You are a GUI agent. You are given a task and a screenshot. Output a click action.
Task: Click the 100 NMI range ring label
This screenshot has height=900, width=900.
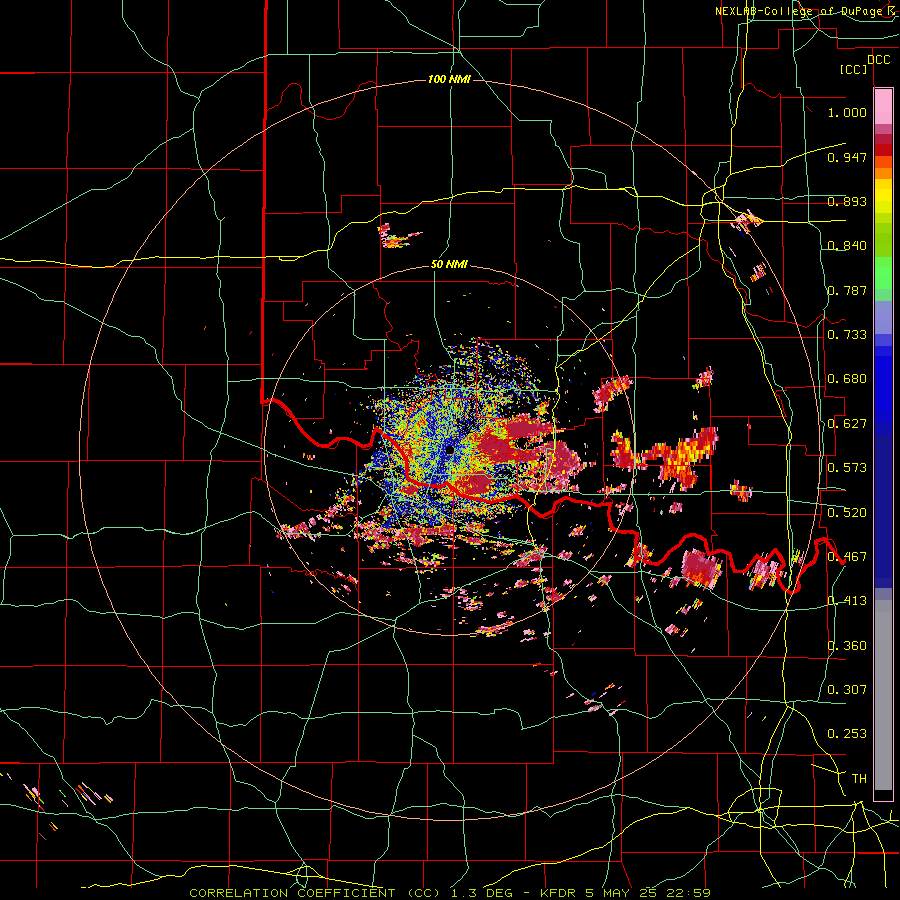pos(449,79)
